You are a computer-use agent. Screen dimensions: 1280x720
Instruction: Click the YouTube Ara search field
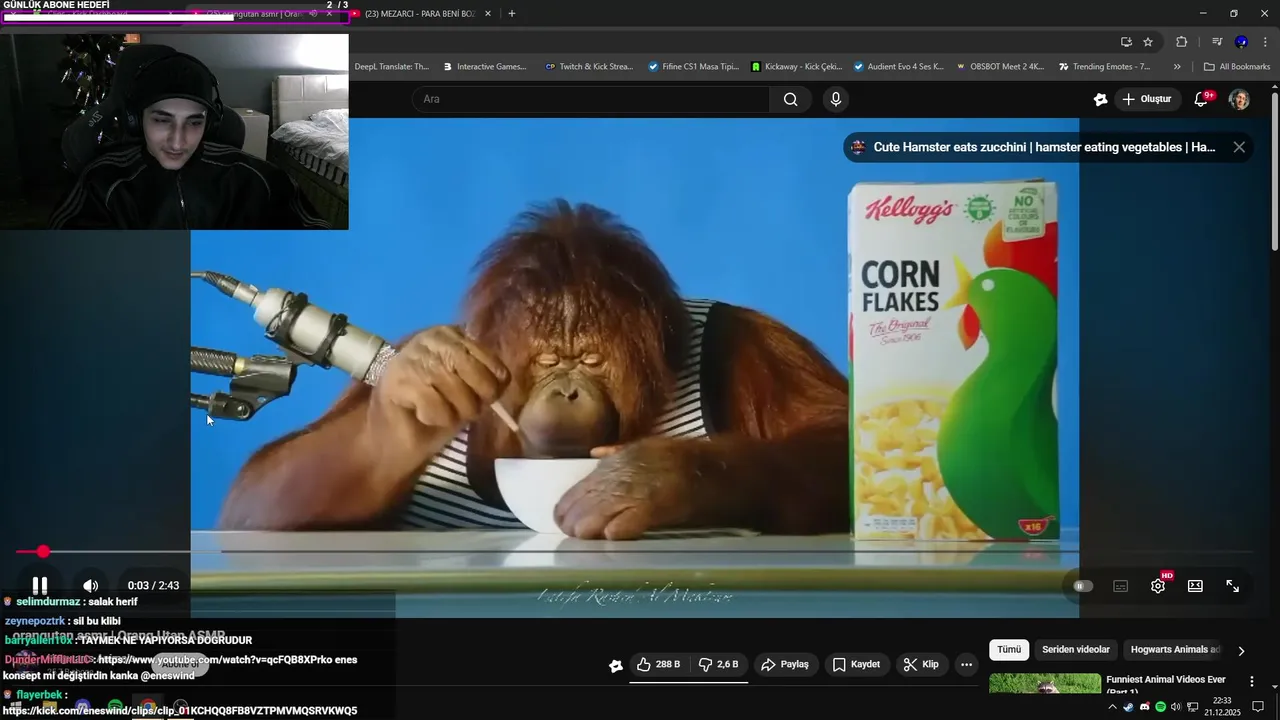coord(590,99)
